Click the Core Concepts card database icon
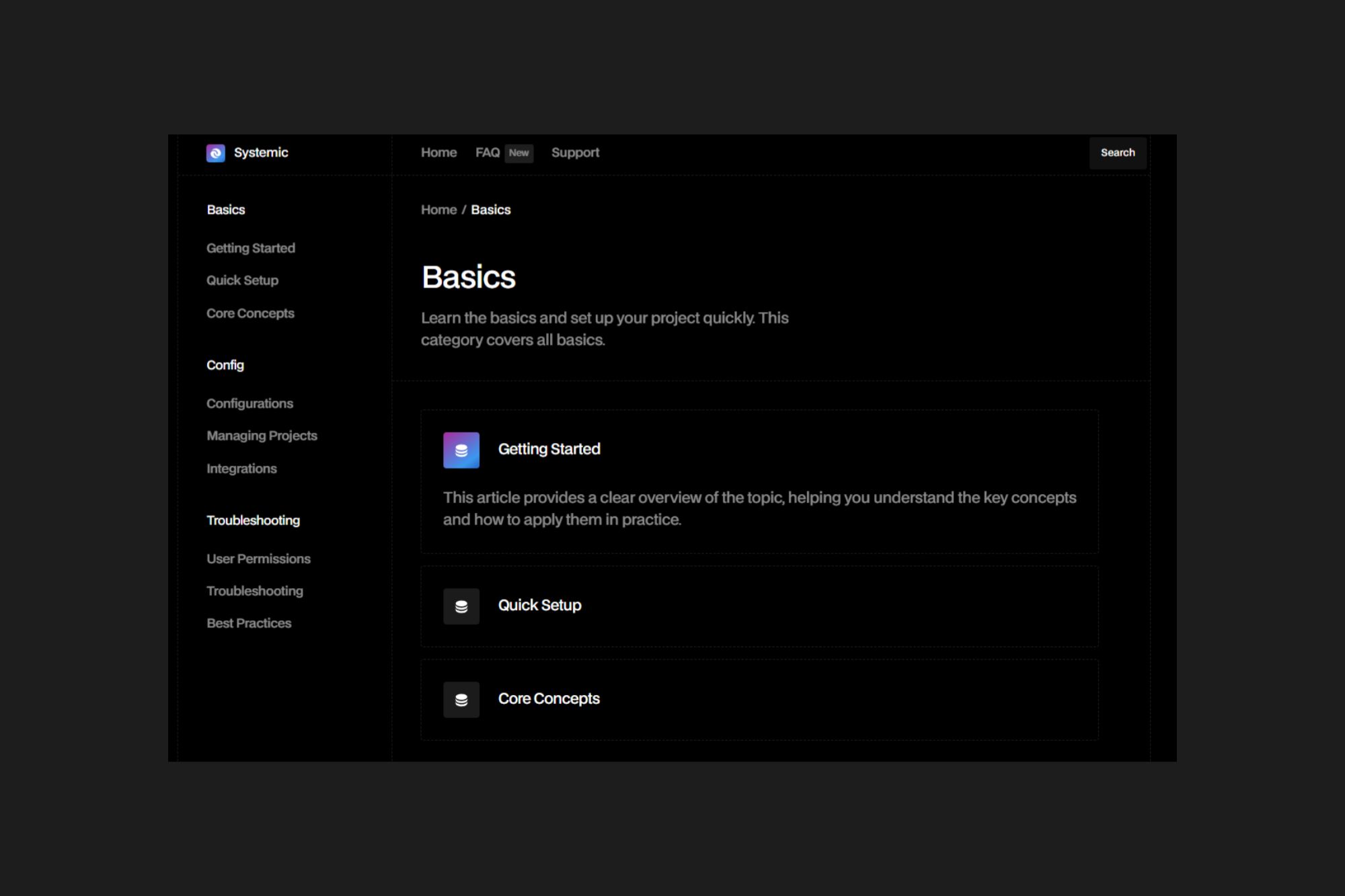Image resolution: width=1345 pixels, height=896 pixels. tap(461, 700)
